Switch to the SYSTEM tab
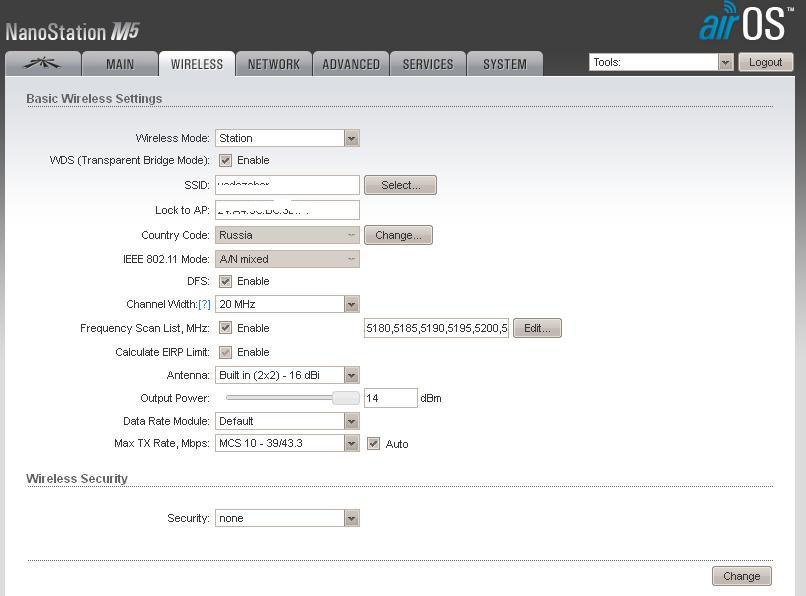806x596 pixels. point(505,64)
